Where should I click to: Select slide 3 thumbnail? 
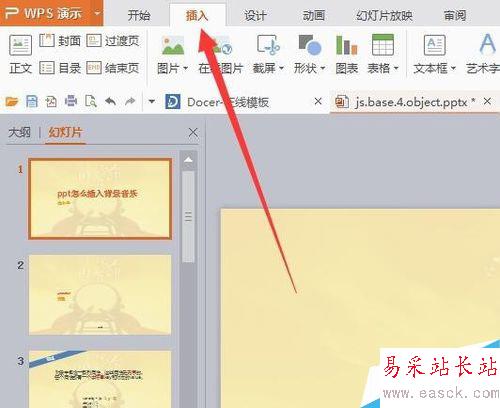[100, 379]
